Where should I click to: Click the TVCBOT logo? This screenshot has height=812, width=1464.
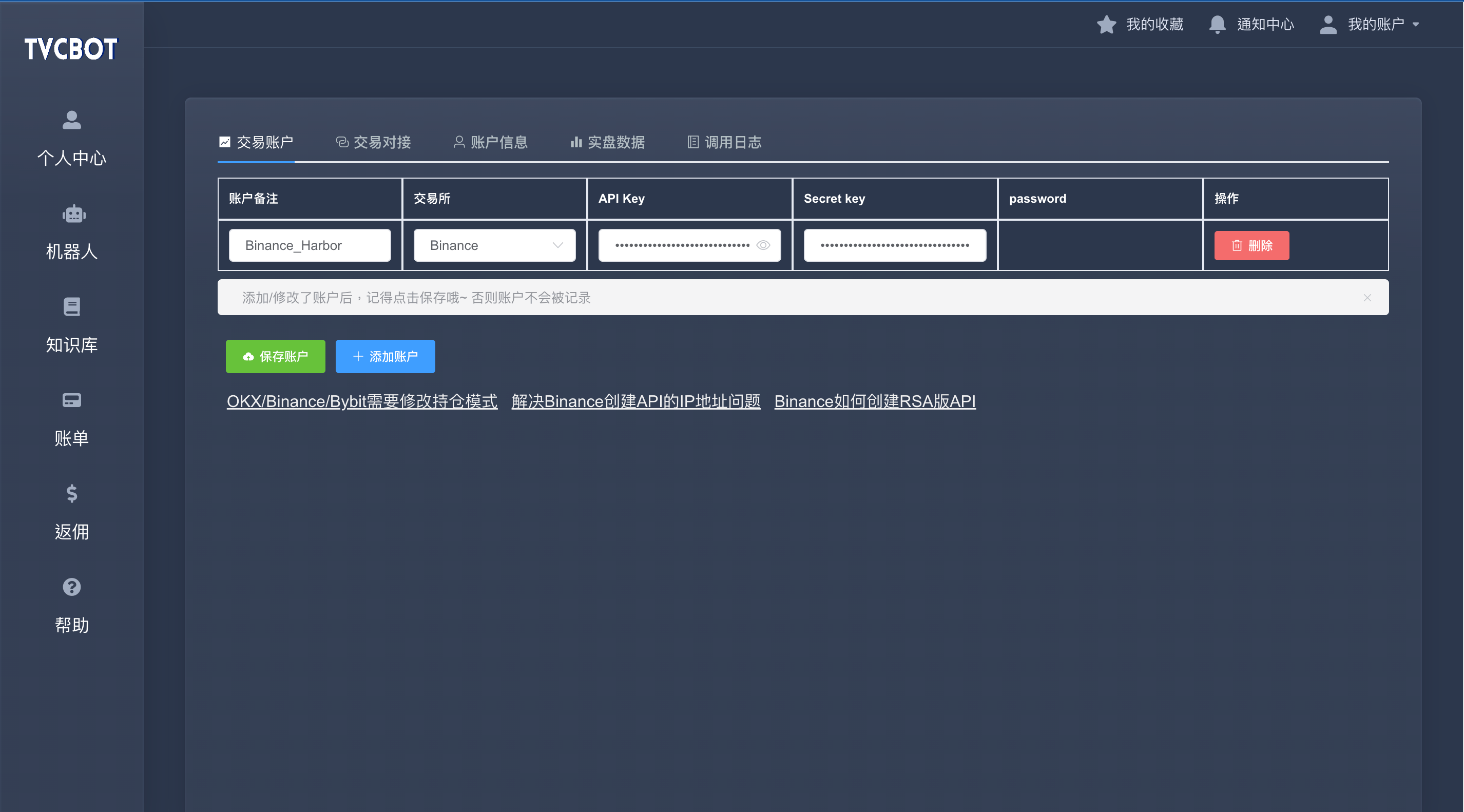click(x=71, y=49)
